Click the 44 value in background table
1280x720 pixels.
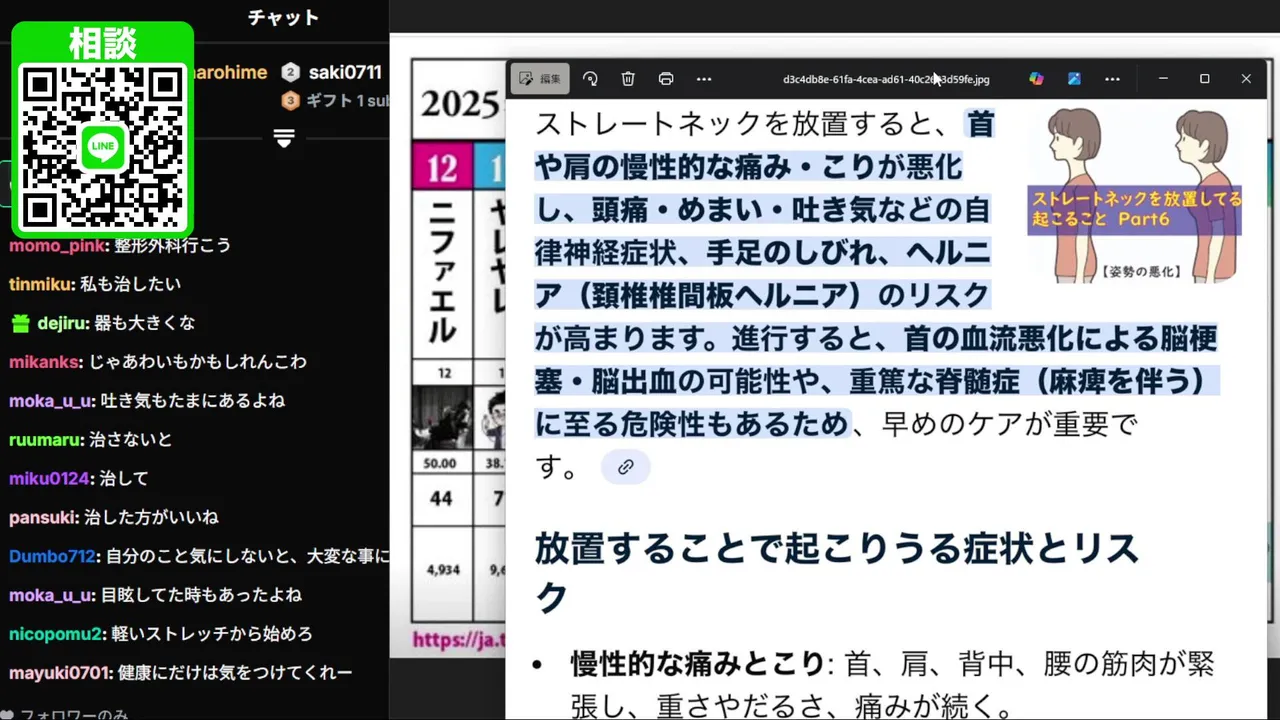tap(441, 498)
